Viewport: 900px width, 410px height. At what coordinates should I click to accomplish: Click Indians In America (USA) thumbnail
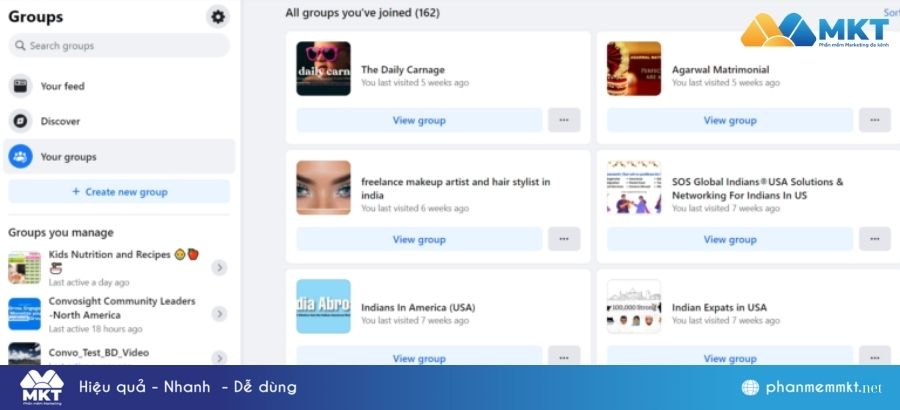point(323,306)
